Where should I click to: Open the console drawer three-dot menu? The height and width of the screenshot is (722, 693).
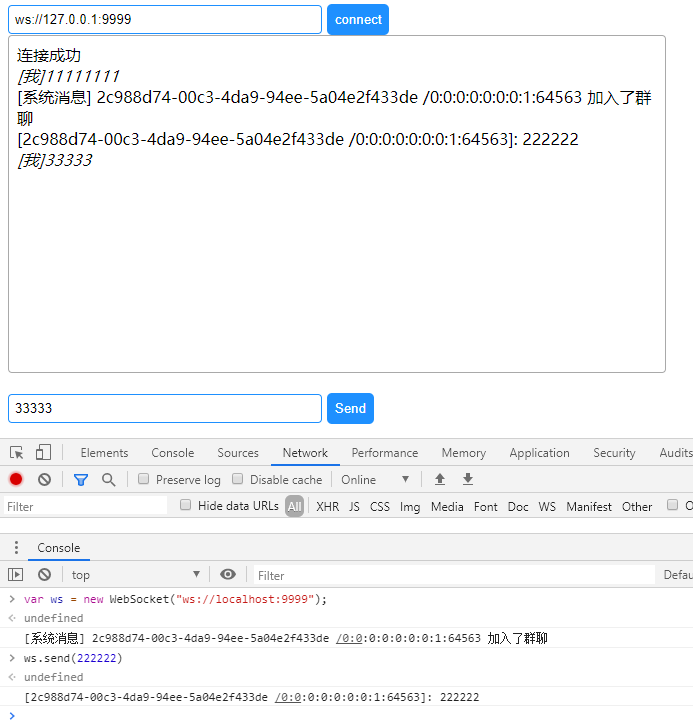pos(17,547)
